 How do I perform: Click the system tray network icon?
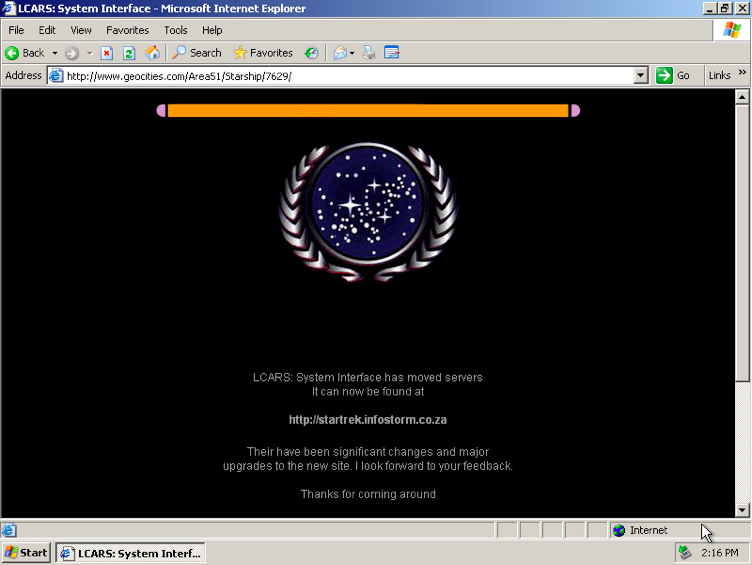[685, 553]
